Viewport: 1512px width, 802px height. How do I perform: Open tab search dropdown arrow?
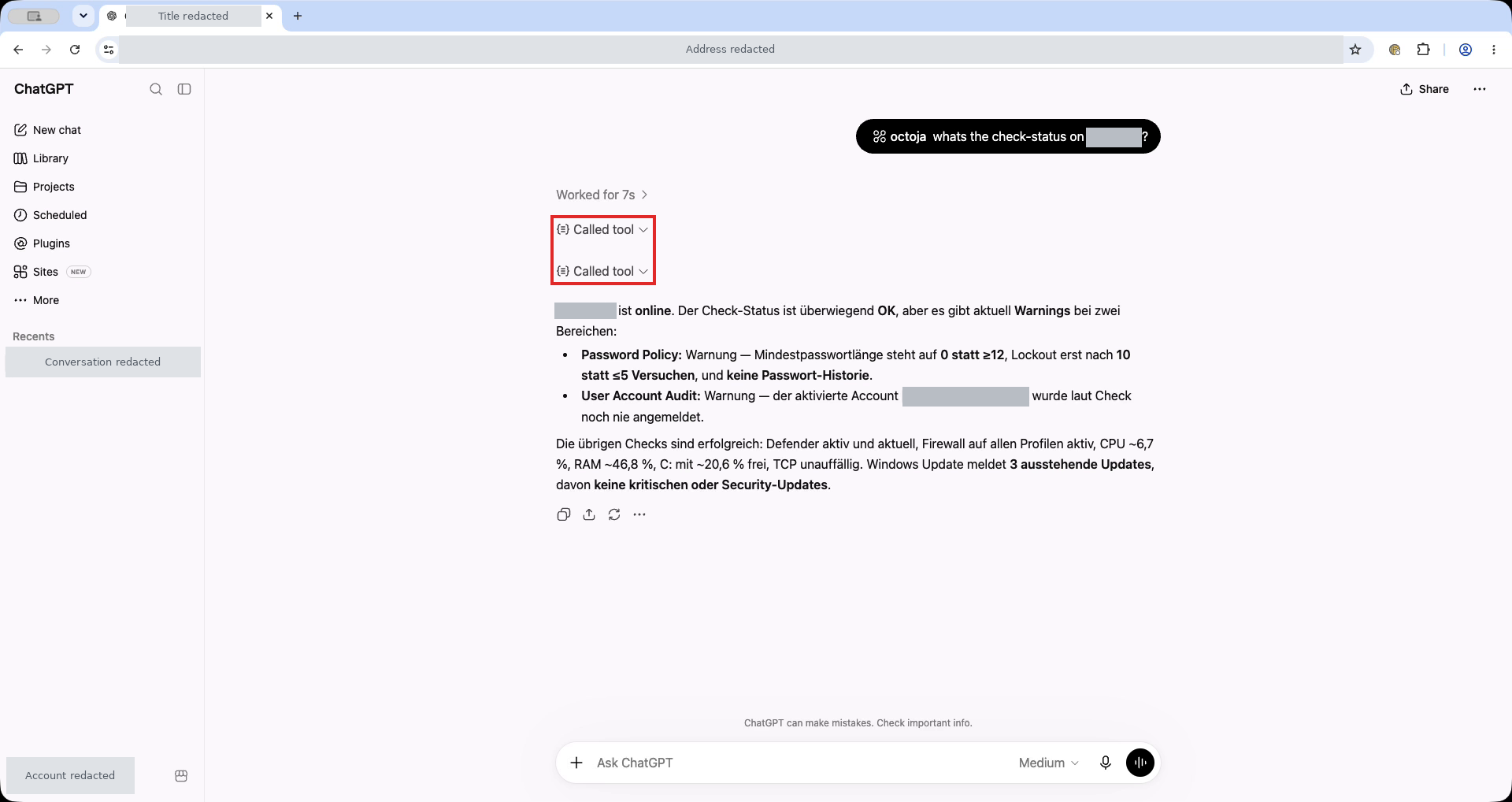pos(83,16)
